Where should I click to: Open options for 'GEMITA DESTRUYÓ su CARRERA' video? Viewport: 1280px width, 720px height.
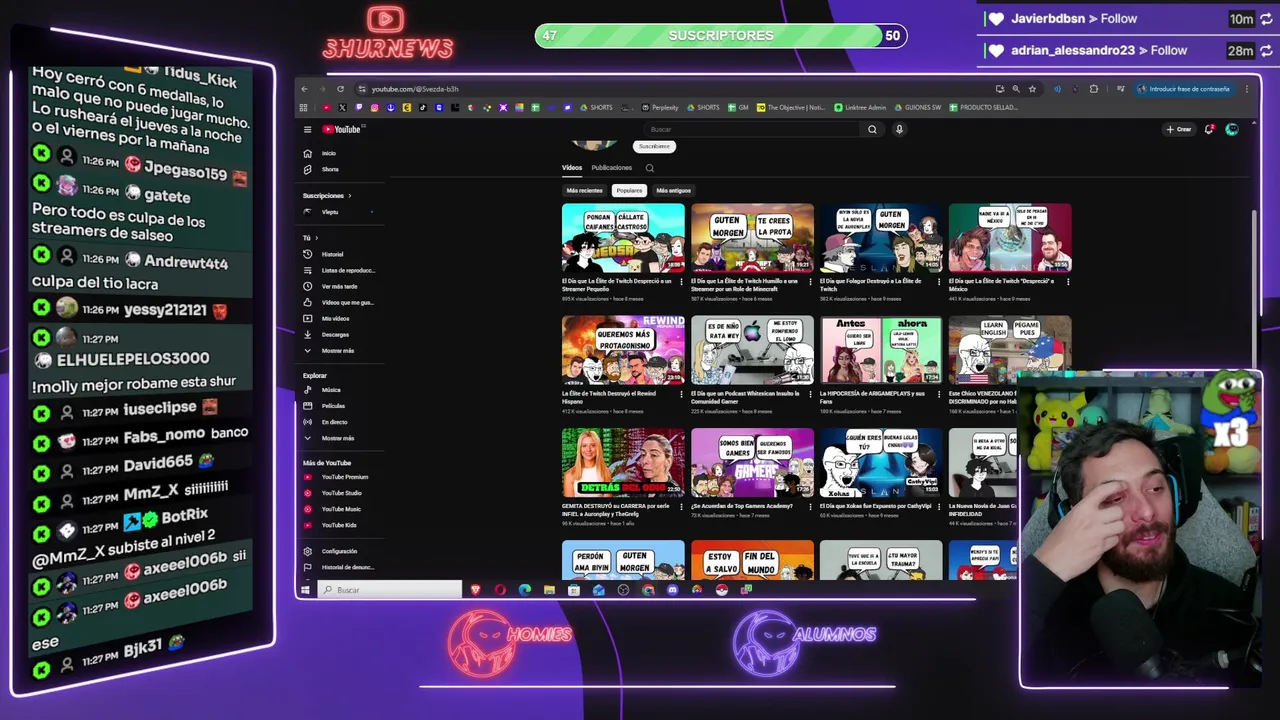tap(681, 506)
